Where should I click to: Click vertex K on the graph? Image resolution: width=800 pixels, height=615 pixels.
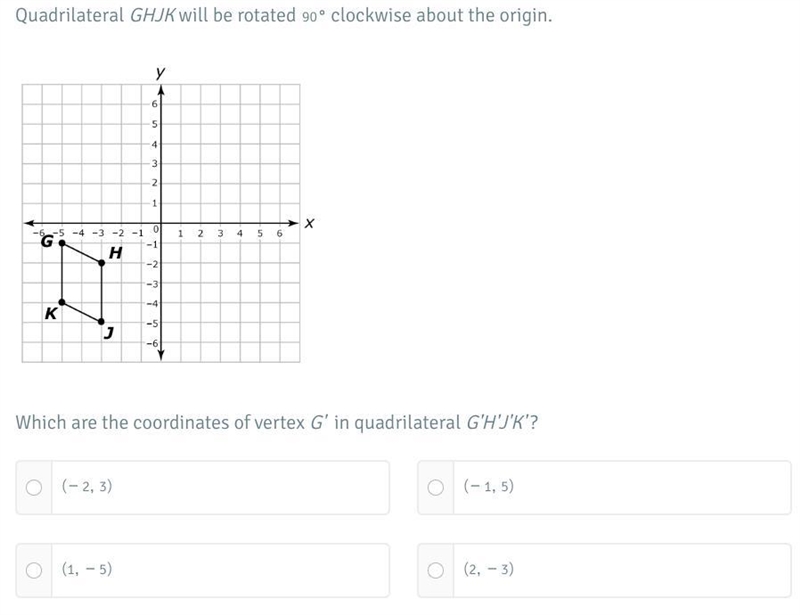click(62, 302)
